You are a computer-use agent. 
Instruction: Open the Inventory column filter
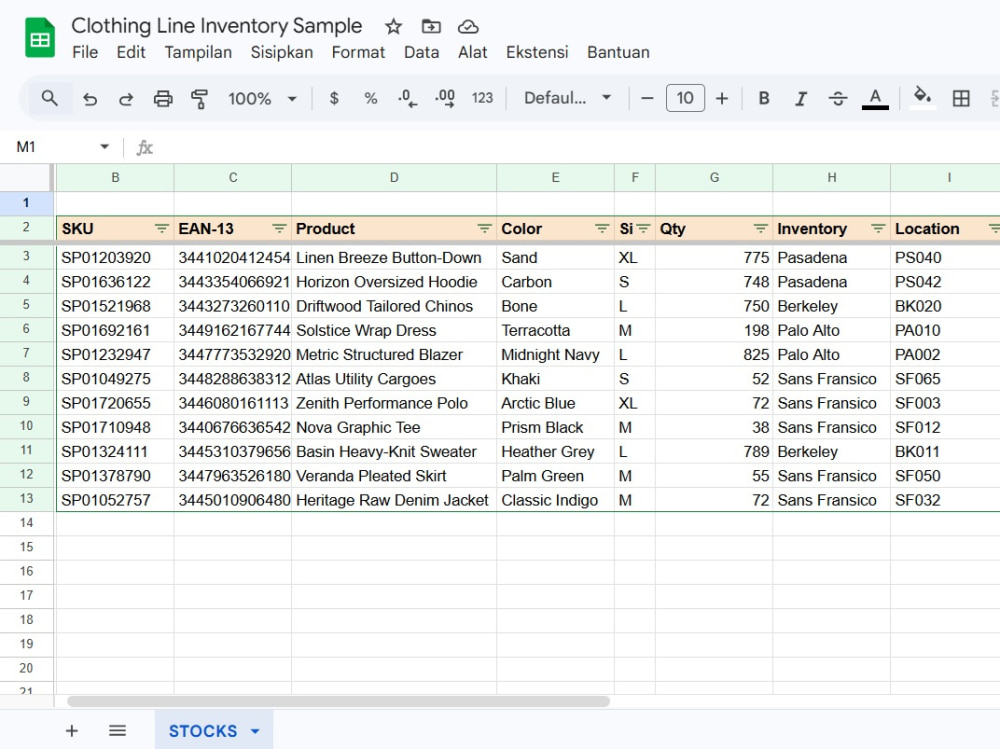pyautogui.click(x=878, y=228)
